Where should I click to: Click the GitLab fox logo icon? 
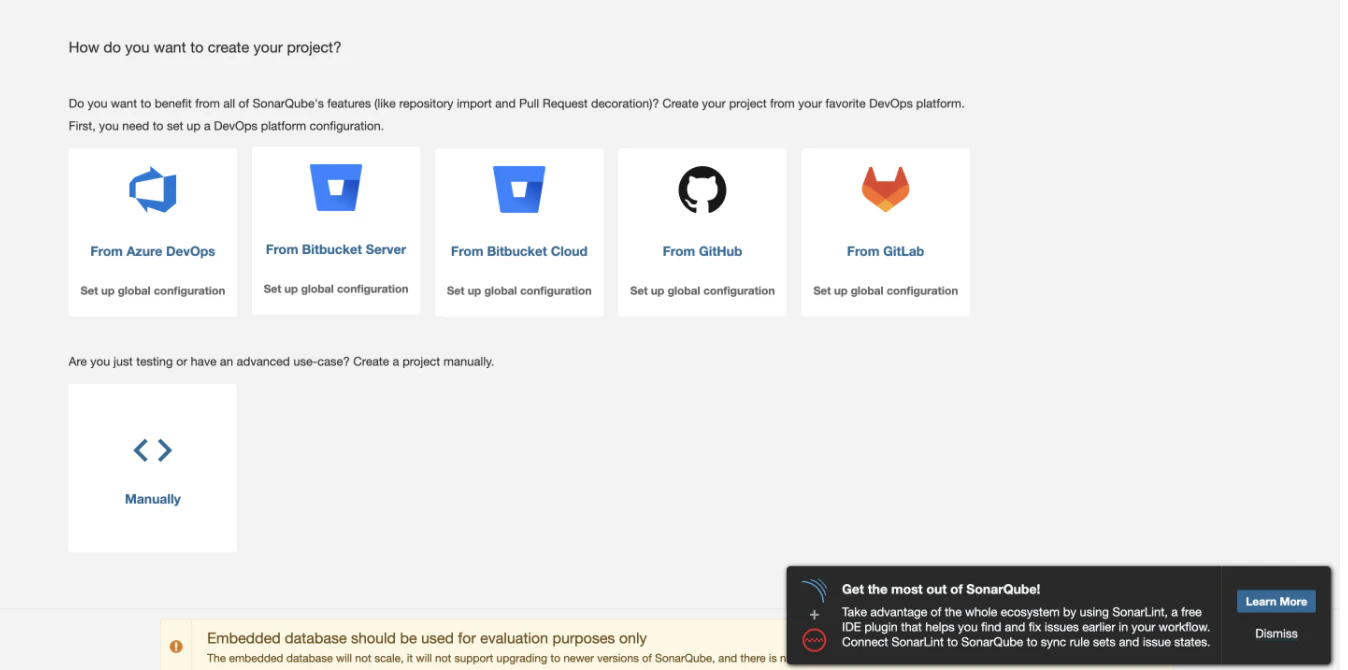point(885,190)
